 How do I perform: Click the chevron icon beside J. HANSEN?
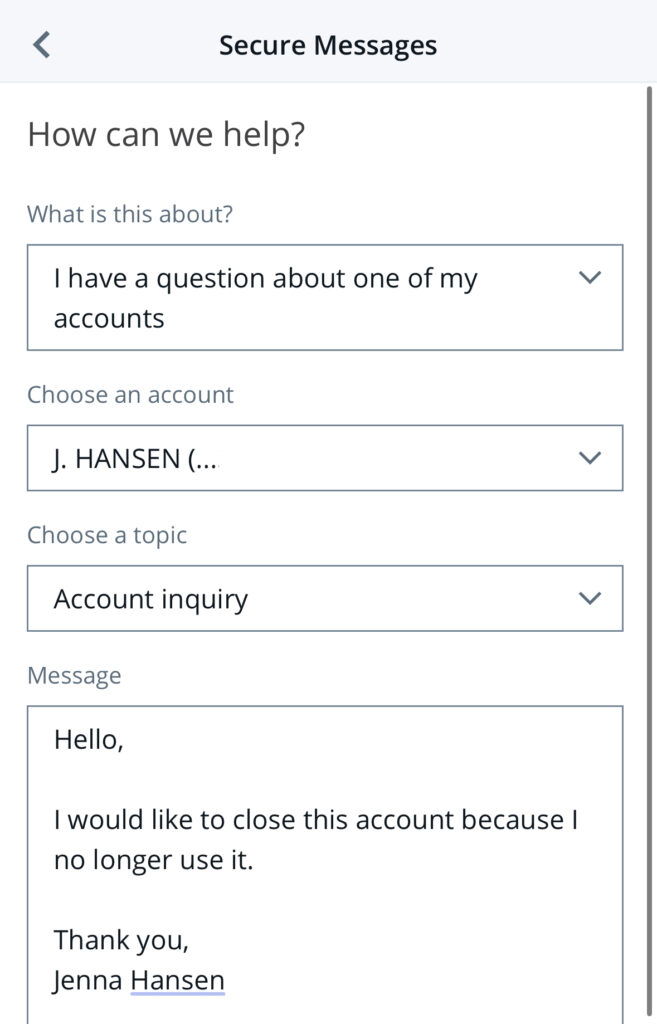(590, 458)
